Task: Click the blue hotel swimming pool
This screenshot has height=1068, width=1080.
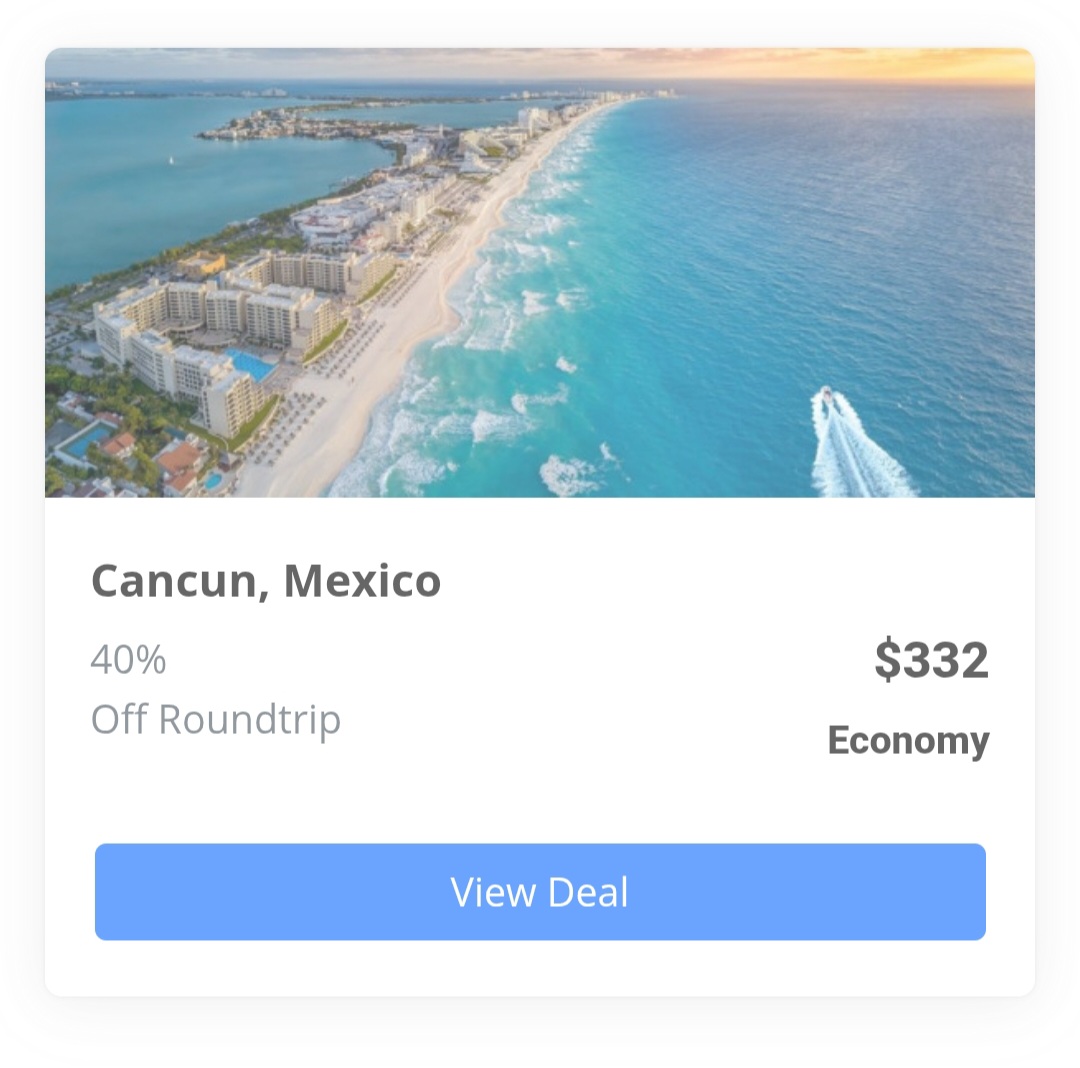Action: [251, 364]
